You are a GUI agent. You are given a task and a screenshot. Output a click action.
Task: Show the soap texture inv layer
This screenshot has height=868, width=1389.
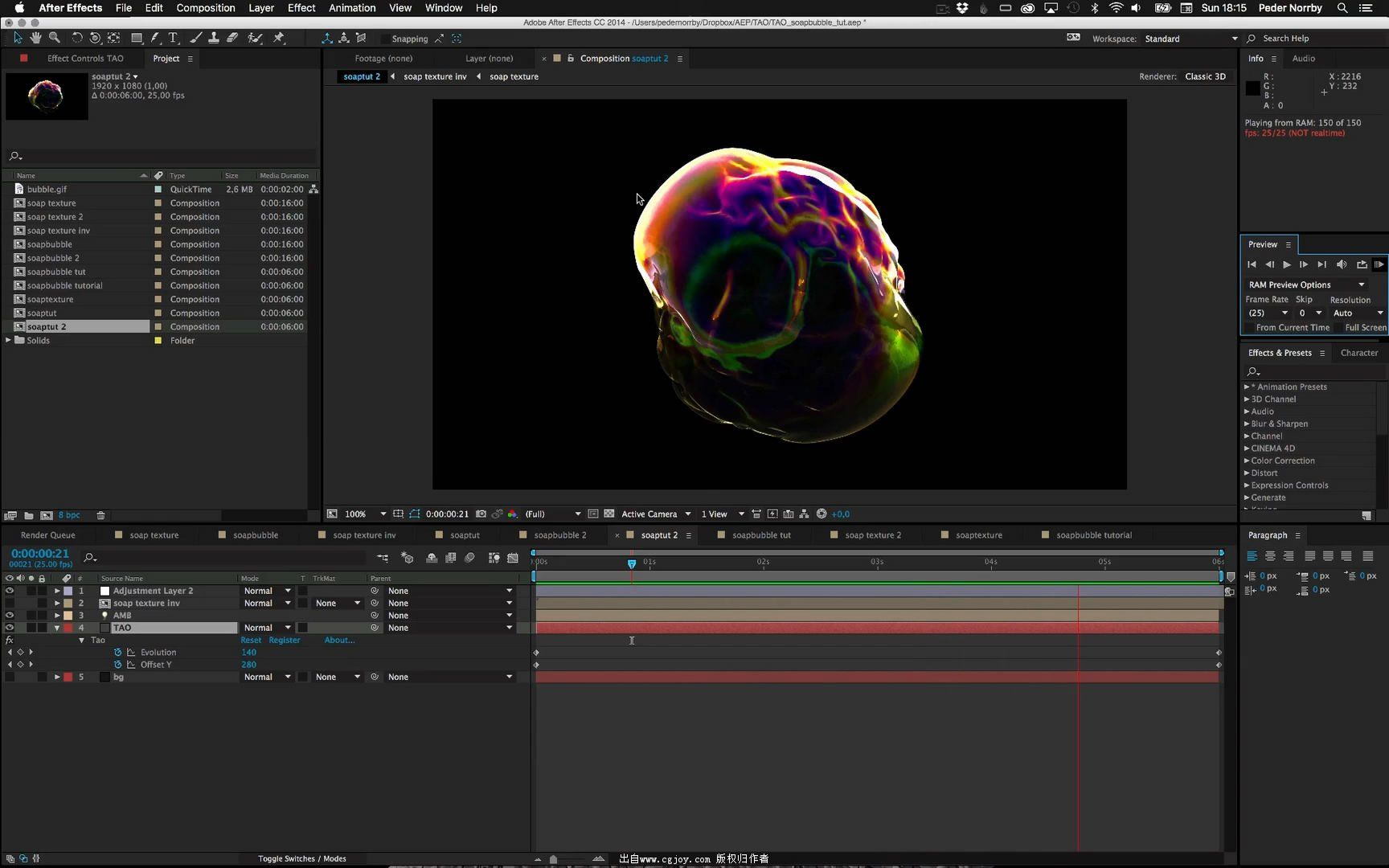10,603
